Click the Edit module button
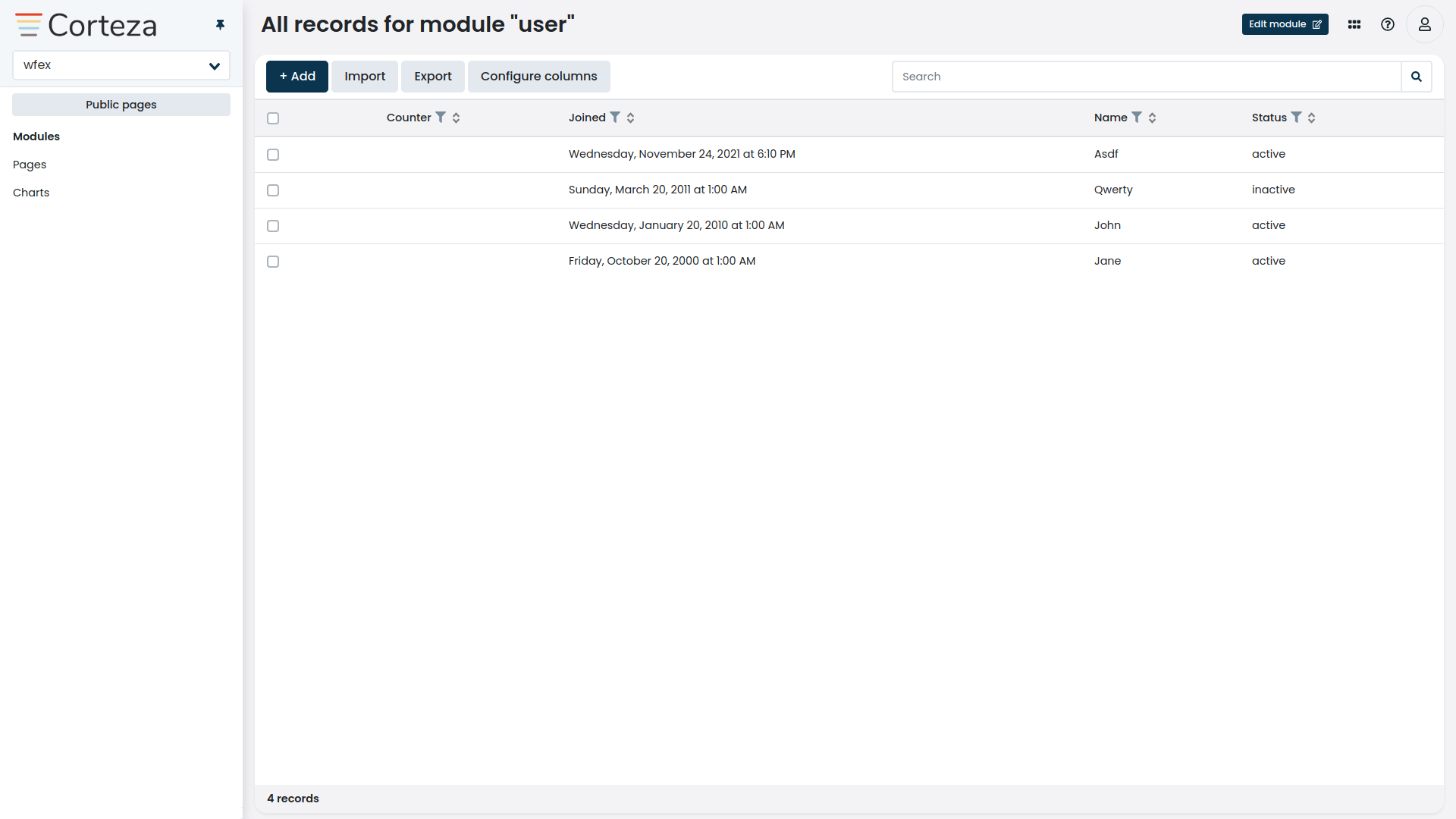This screenshot has width=1456, height=819. [1285, 24]
